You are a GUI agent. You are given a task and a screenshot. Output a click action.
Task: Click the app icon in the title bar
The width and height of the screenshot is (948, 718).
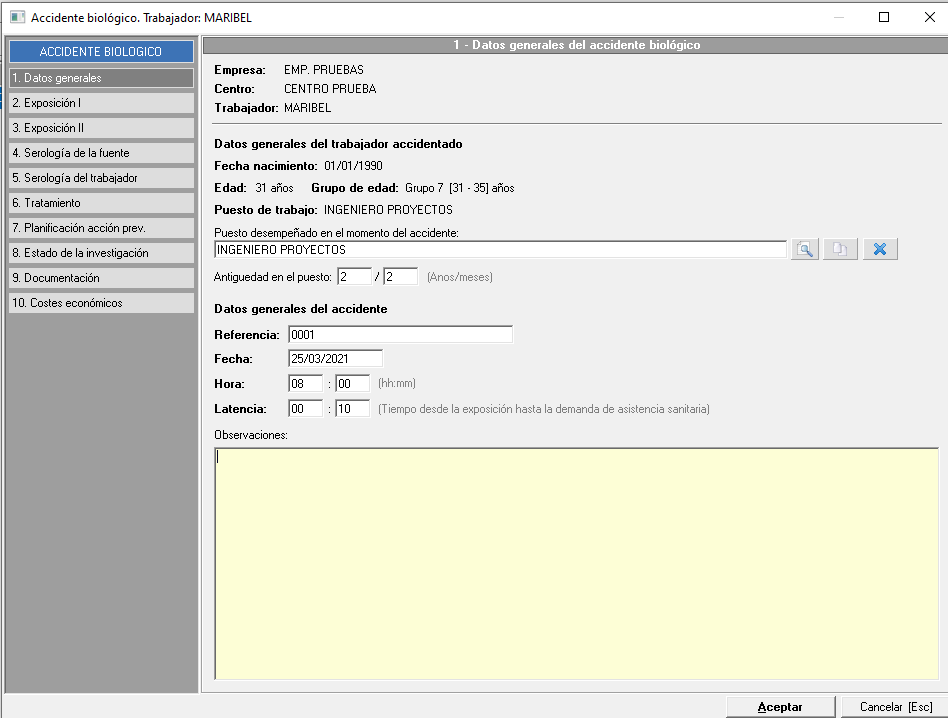(x=17, y=17)
